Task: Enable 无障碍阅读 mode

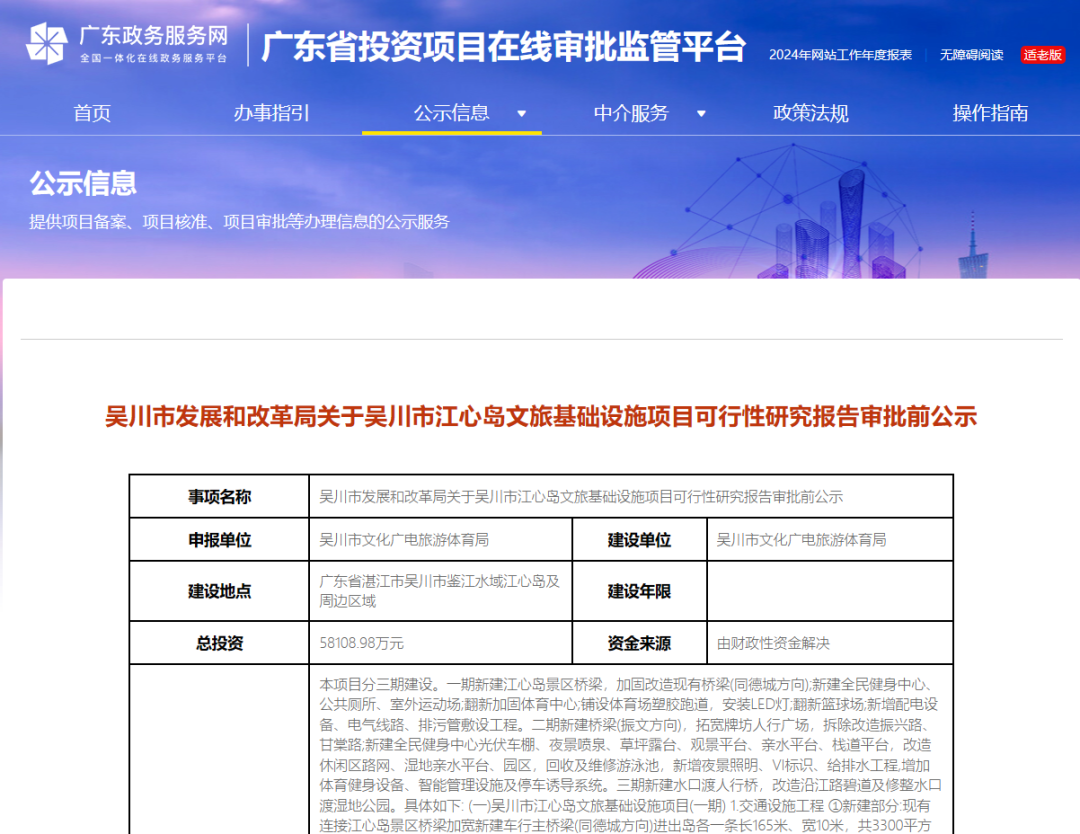Action: tap(971, 54)
